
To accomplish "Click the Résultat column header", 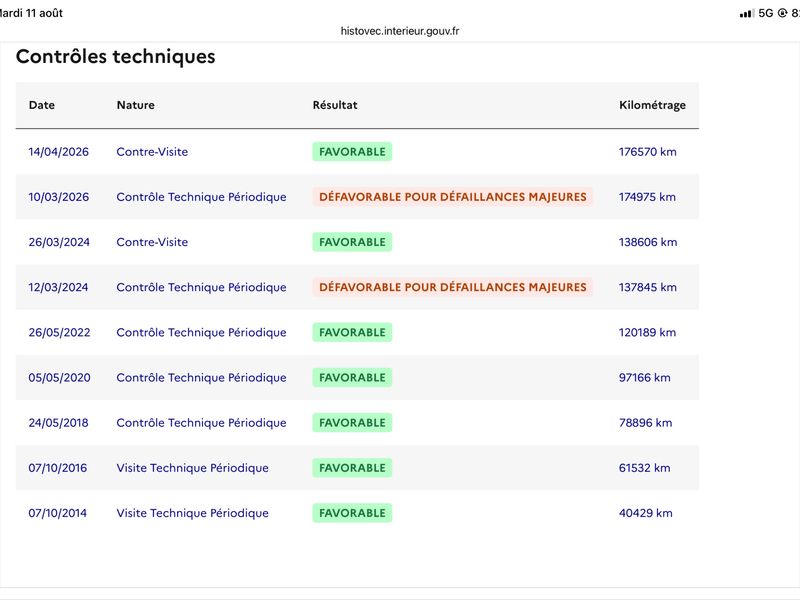I will coord(335,105).
